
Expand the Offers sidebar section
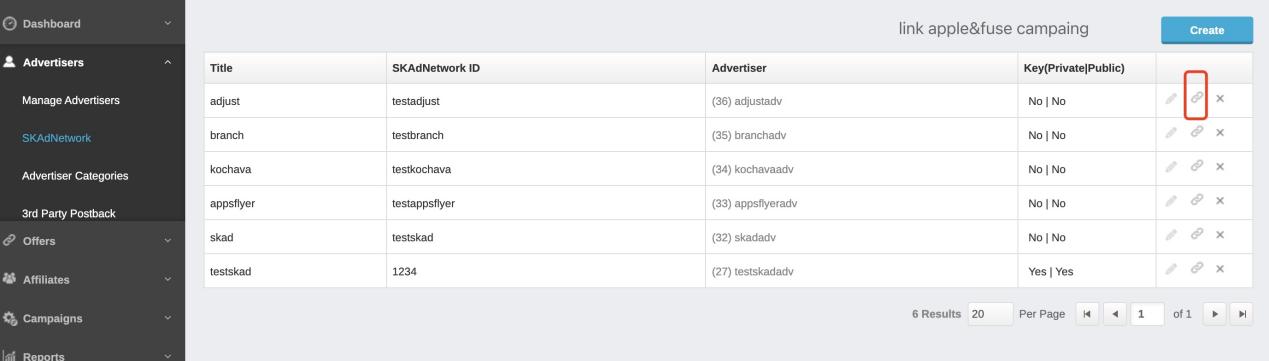click(x=92, y=240)
